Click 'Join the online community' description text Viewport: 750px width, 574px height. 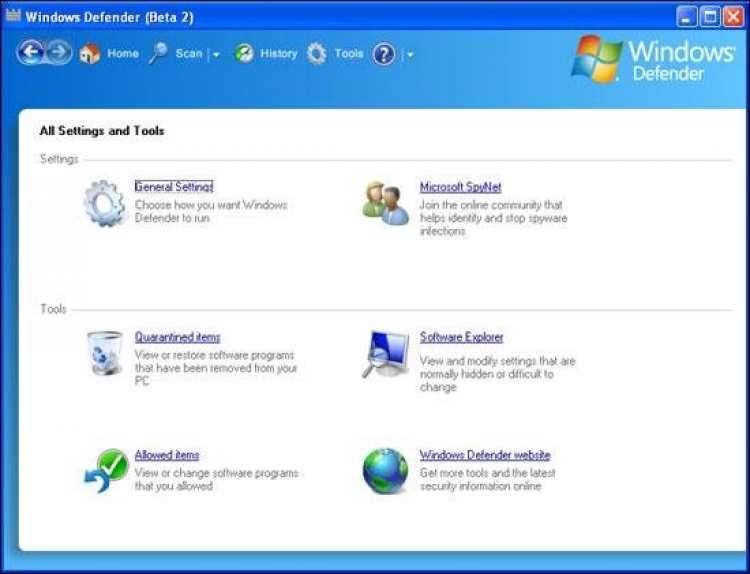(493, 218)
